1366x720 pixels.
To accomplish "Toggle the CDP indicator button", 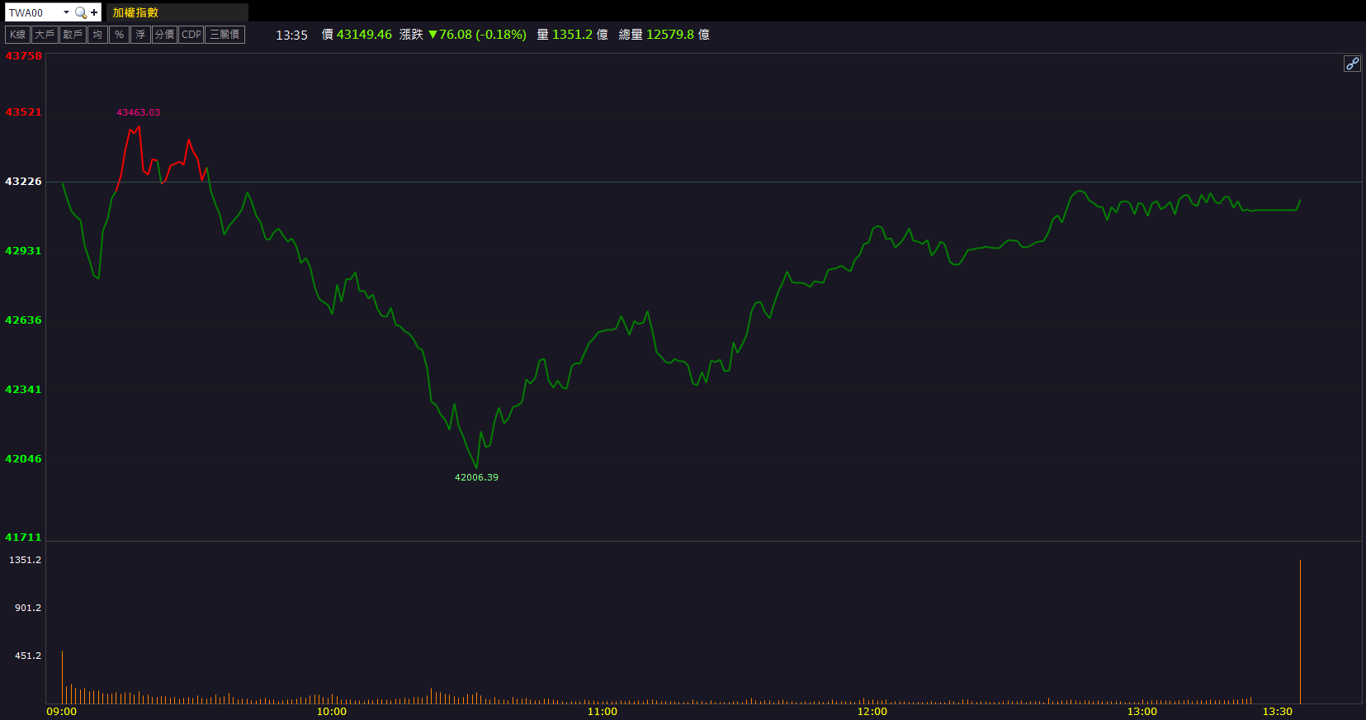I will [x=191, y=34].
